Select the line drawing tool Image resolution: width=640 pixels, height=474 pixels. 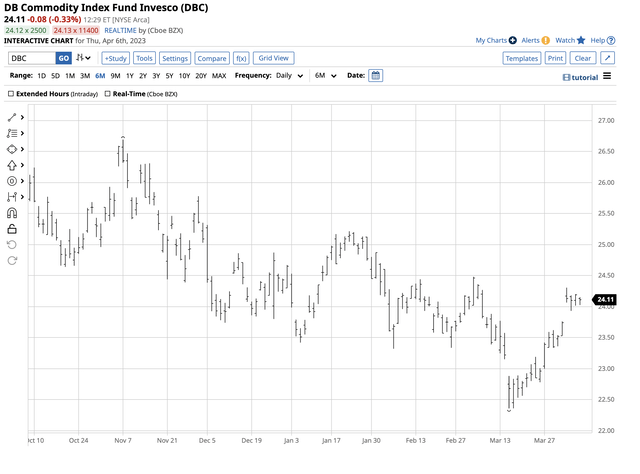click(12, 118)
